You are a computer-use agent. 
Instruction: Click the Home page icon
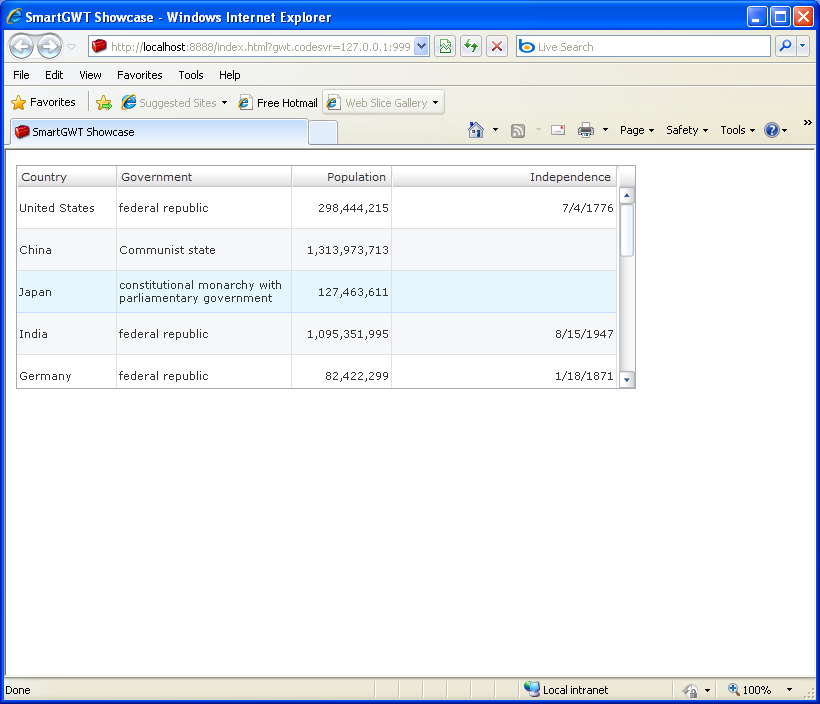(476, 130)
